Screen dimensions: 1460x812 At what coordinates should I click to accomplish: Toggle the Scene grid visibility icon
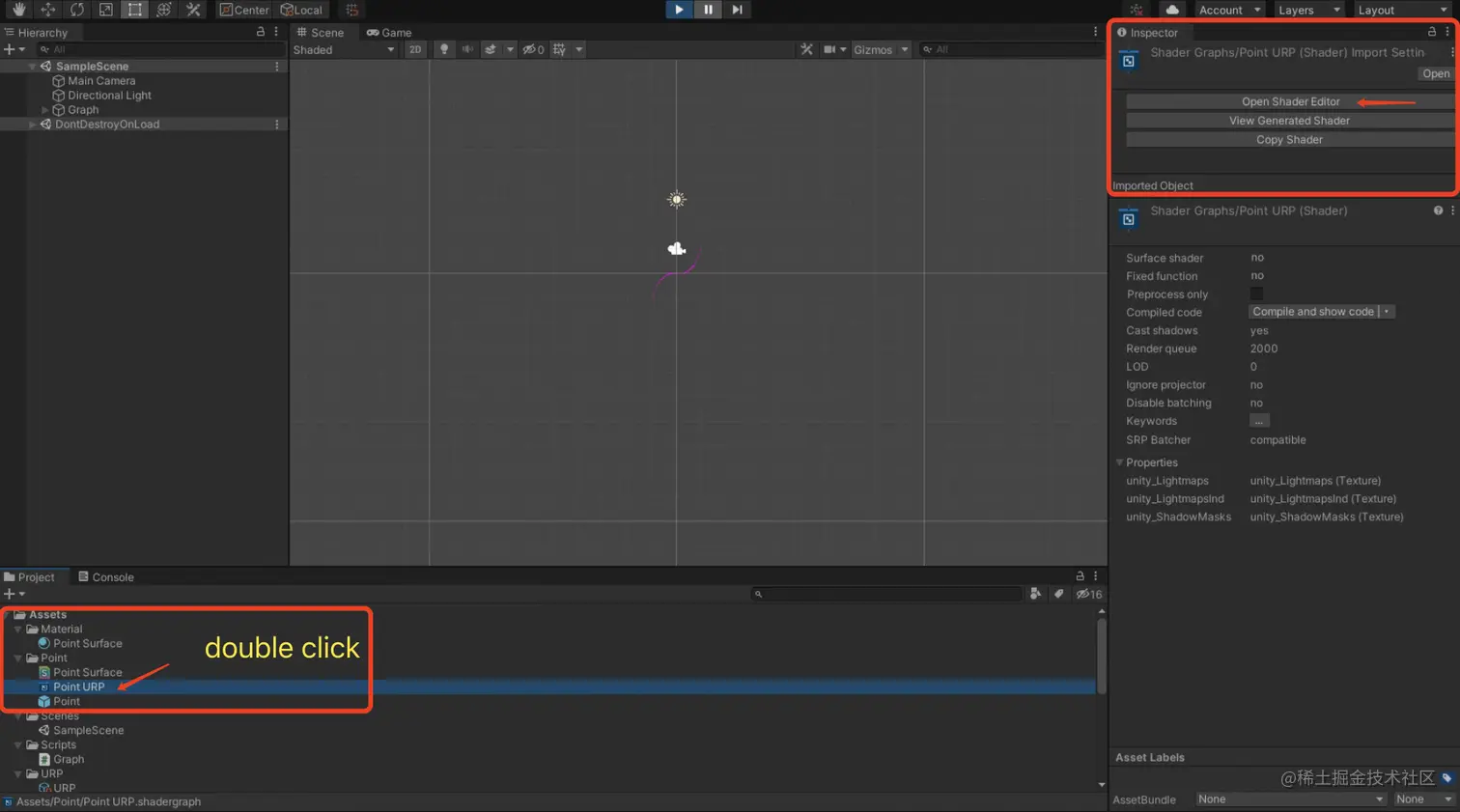click(559, 49)
